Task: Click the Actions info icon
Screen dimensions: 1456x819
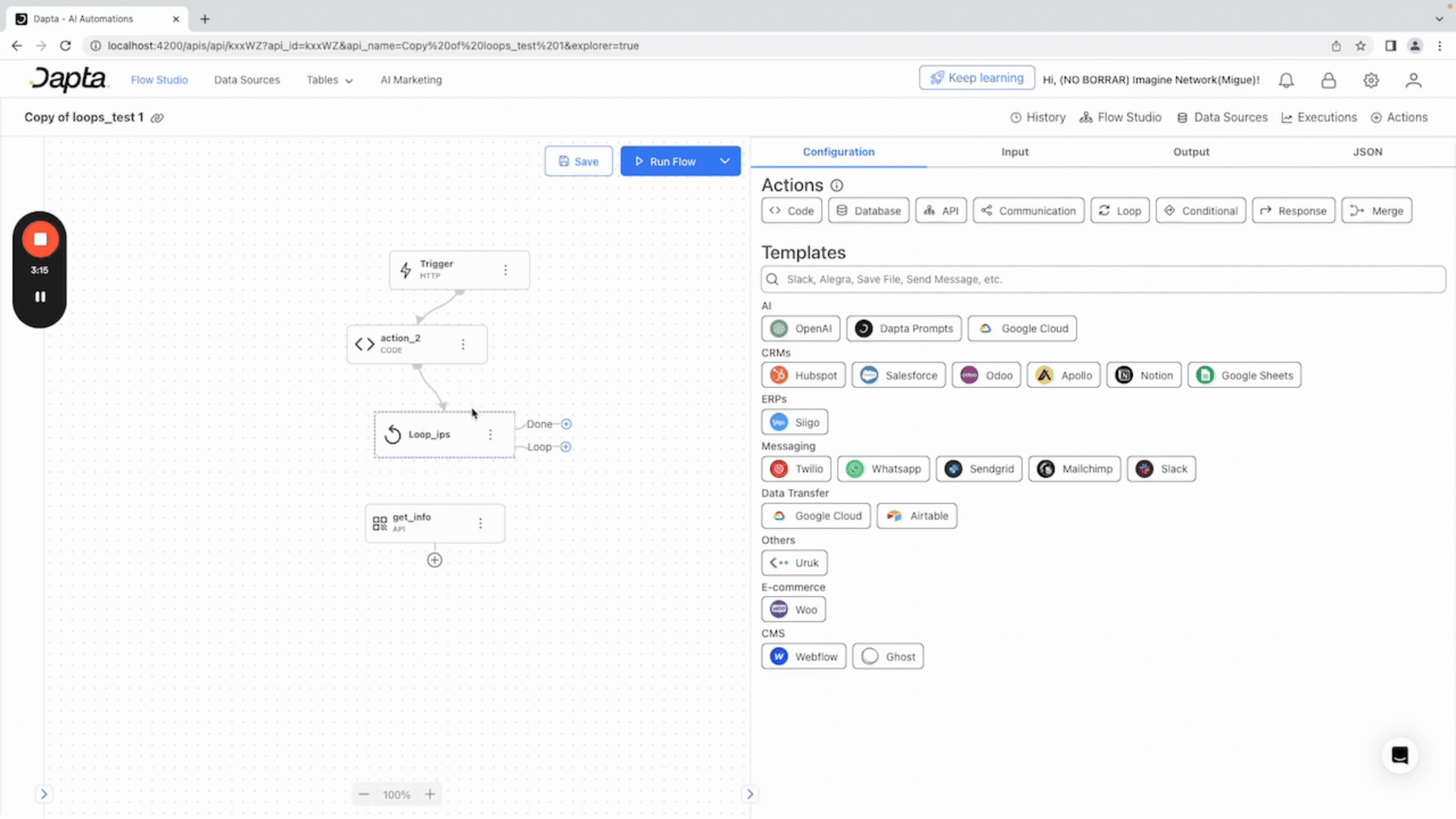Action: (x=836, y=185)
